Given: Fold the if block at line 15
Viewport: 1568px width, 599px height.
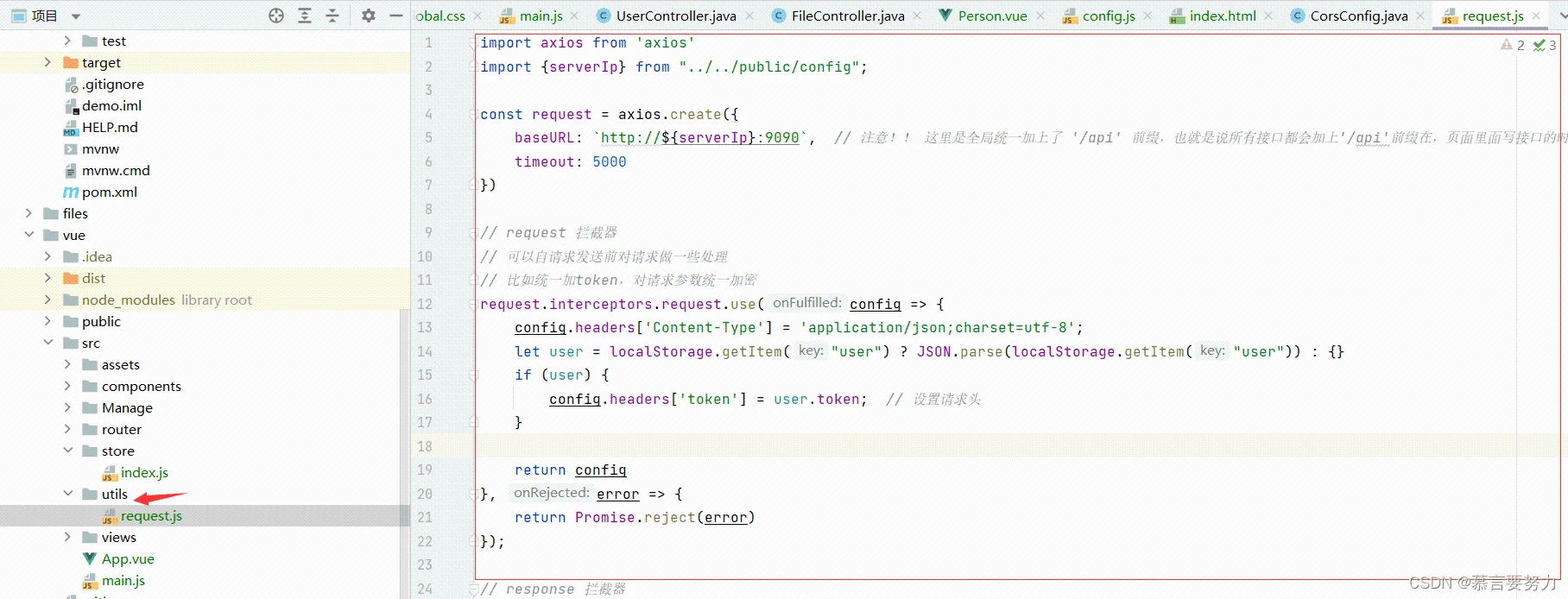Looking at the screenshot, I should pyautogui.click(x=473, y=375).
